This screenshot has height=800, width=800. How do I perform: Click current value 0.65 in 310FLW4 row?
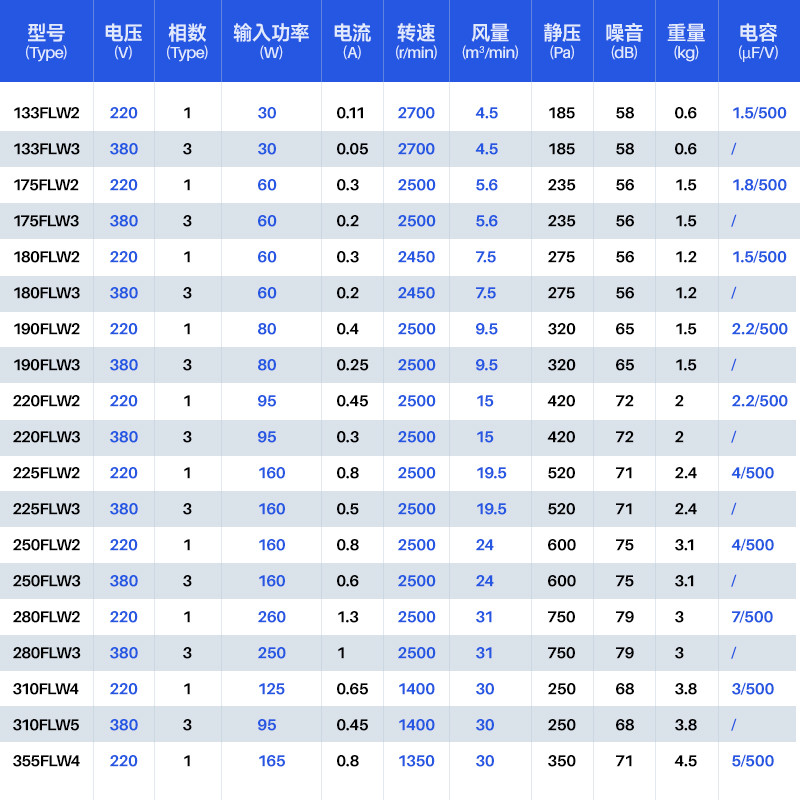(352, 689)
